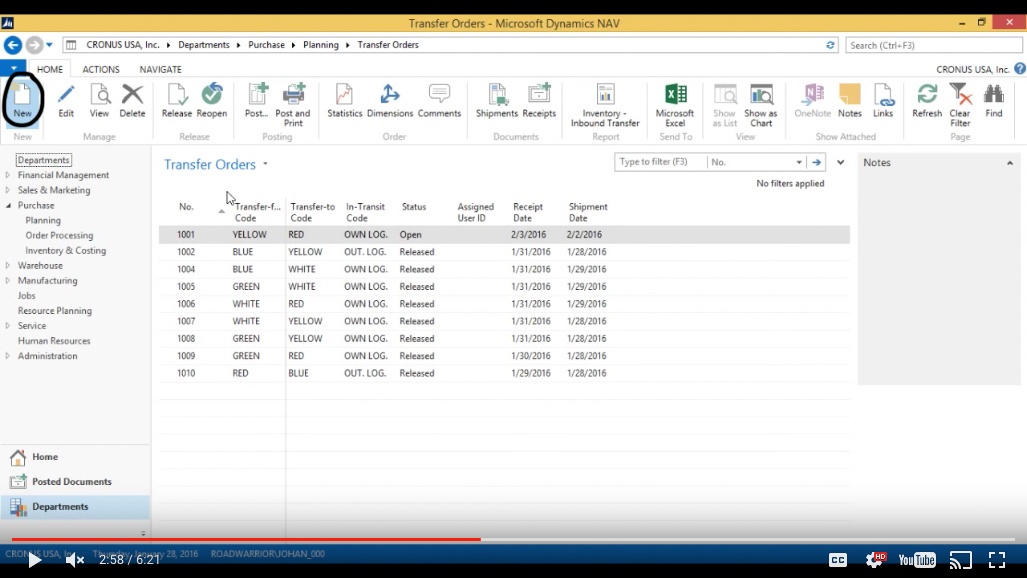Switch to the HOME ribbon tab
1027x578 pixels.
[x=50, y=69]
